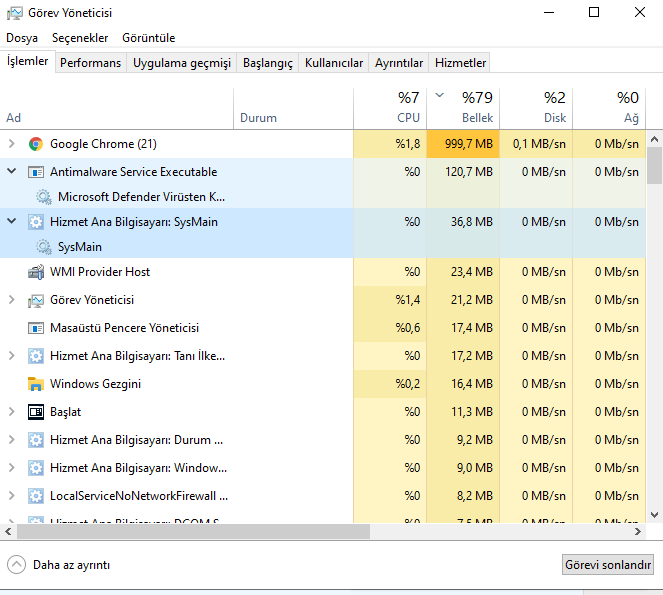Click the vertical scrollbar up arrow
Image resolution: width=663 pixels, height=595 pixels.
pyautogui.click(x=655, y=139)
